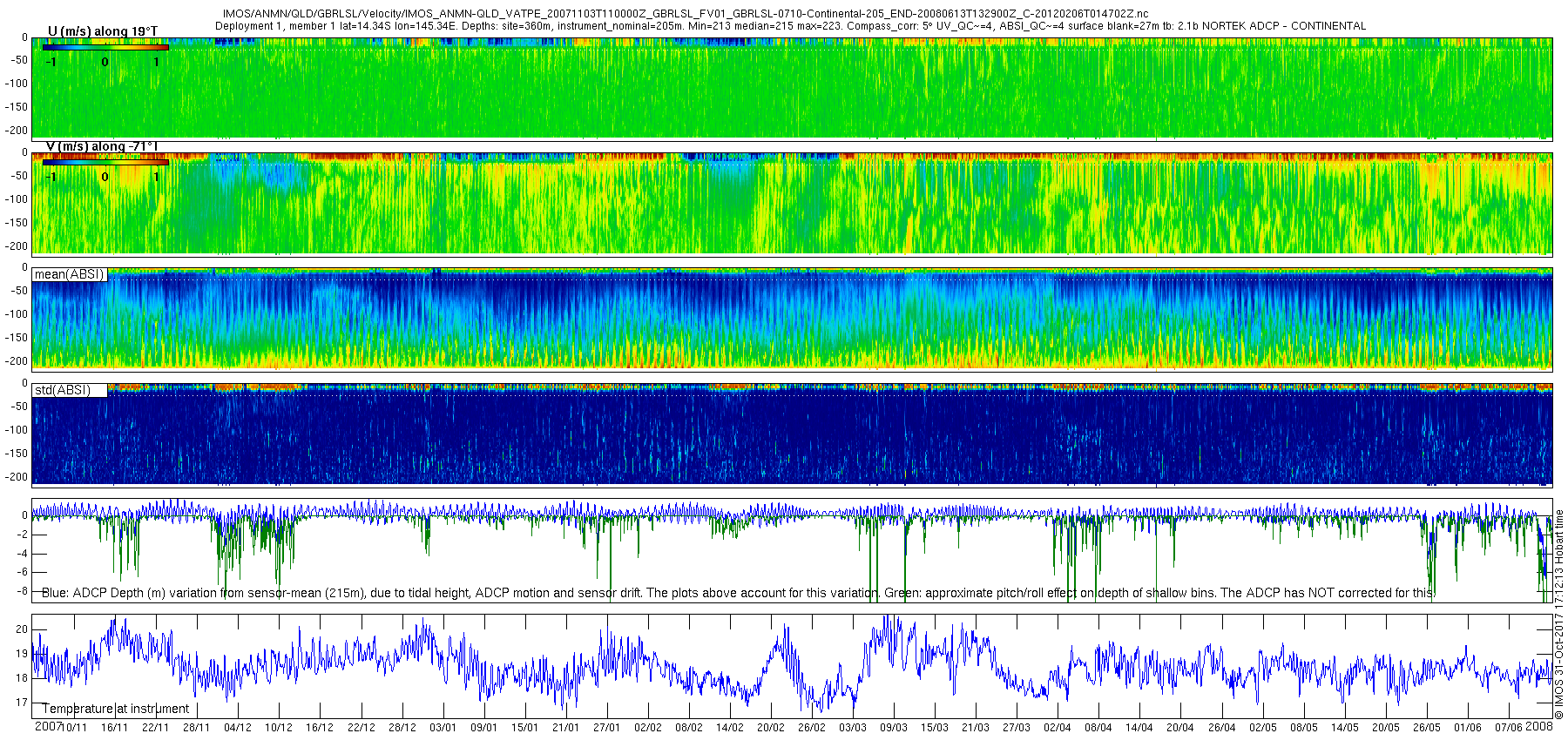Click the 'Blue: ADCP Depth (m) variation' caption
The image size is (1568, 740).
pos(737,593)
